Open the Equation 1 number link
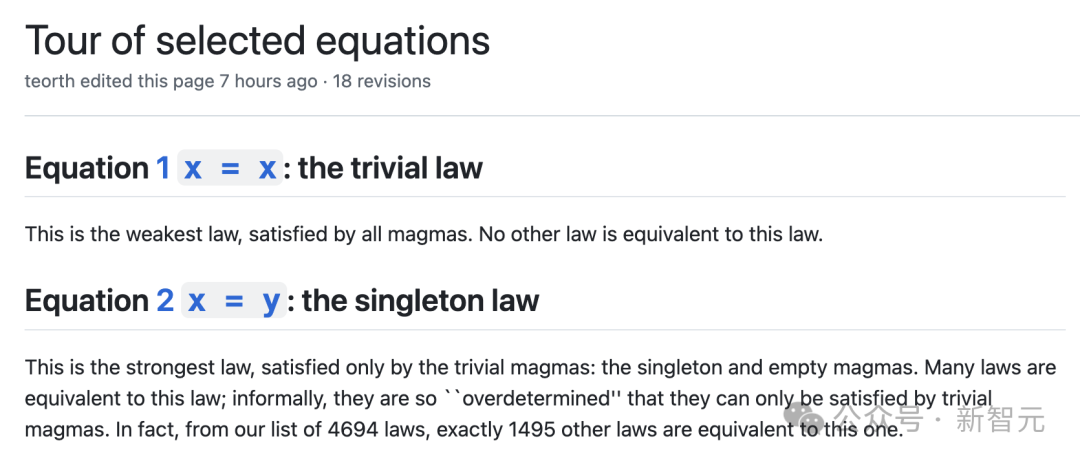 click(163, 168)
